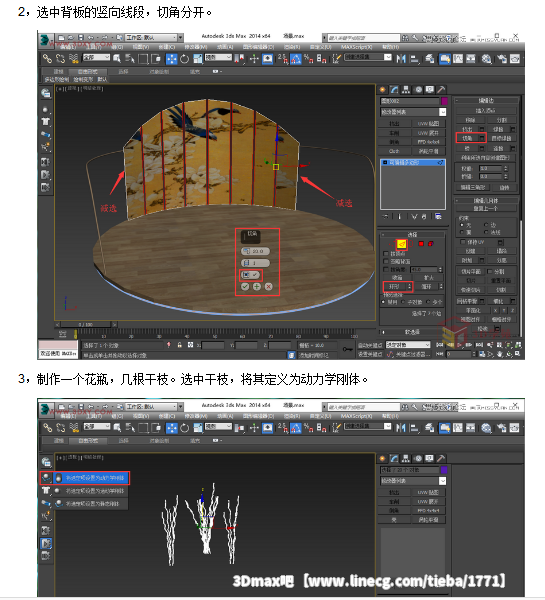Collapse Edit Geometry rollout header
545x600 pixels.
[486, 201]
